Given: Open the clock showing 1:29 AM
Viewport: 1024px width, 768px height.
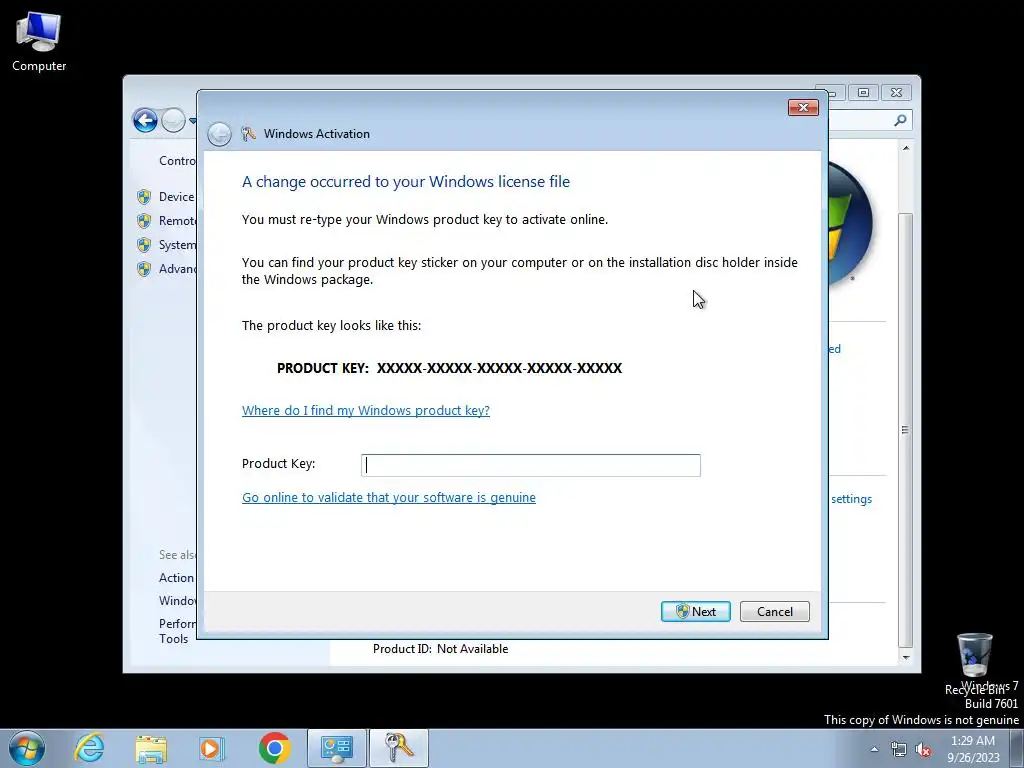Looking at the screenshot, I should (973, 741).
